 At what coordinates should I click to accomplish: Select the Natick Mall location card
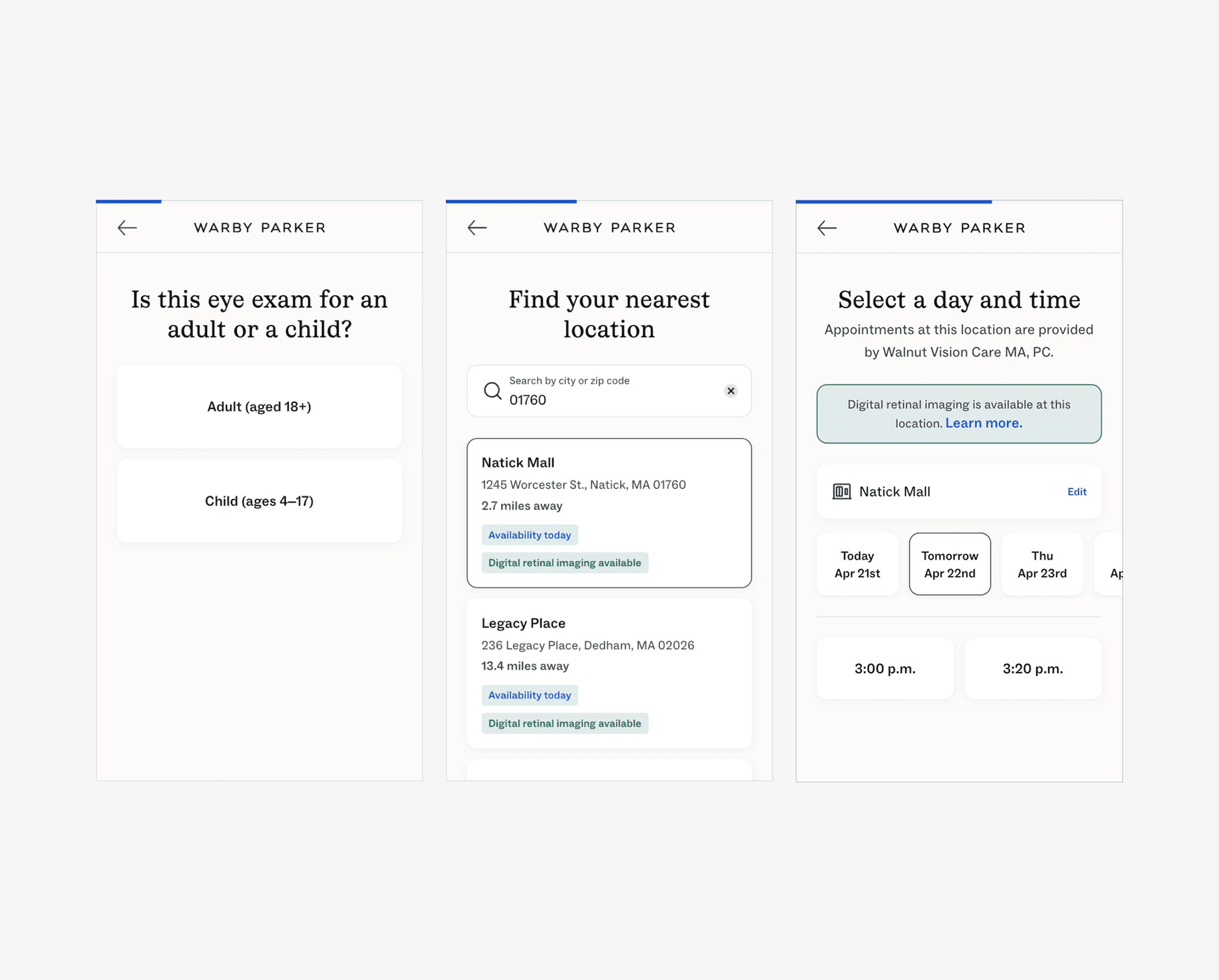(609, 512)
